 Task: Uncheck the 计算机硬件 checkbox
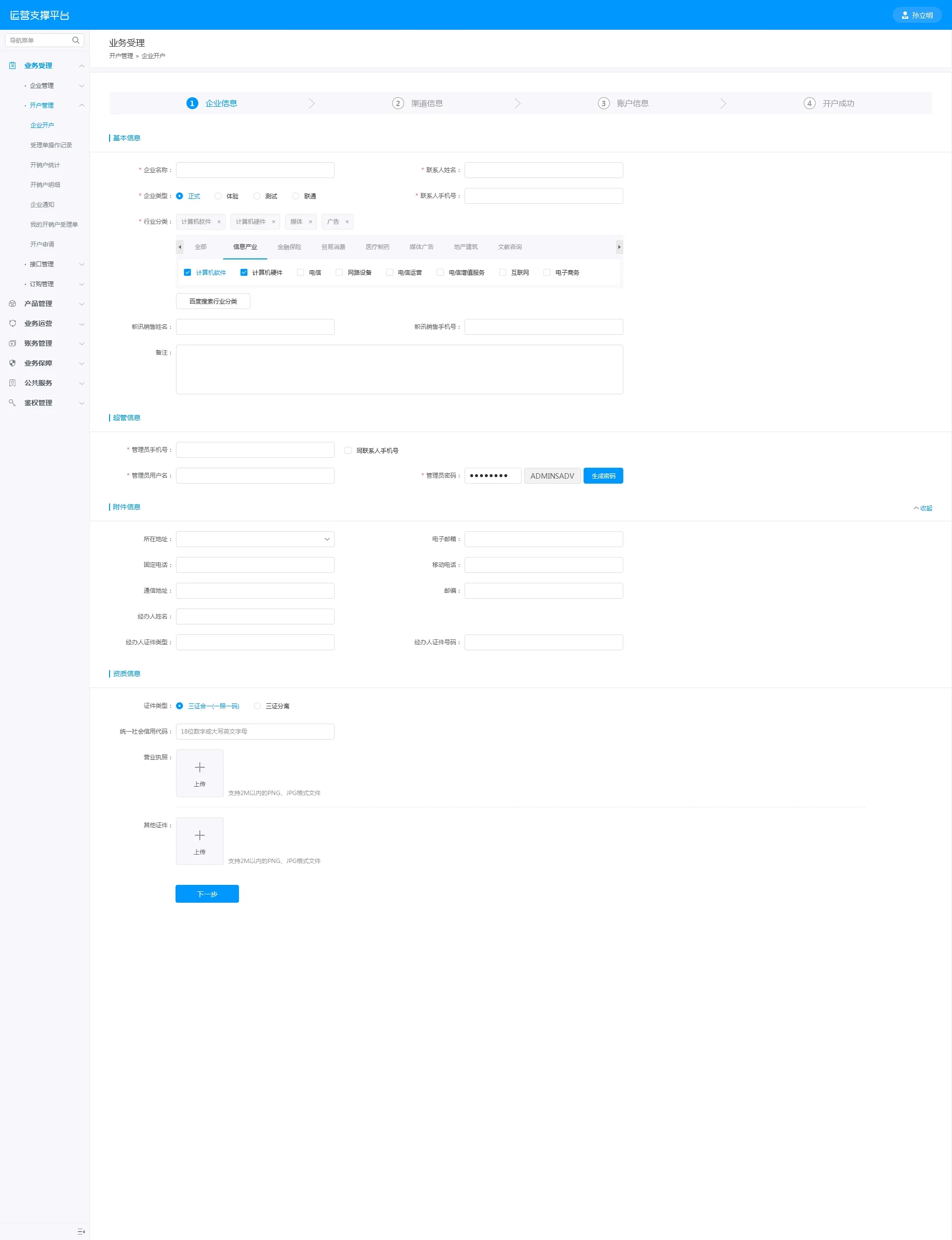pyautogui.click(x=243, y=273)
